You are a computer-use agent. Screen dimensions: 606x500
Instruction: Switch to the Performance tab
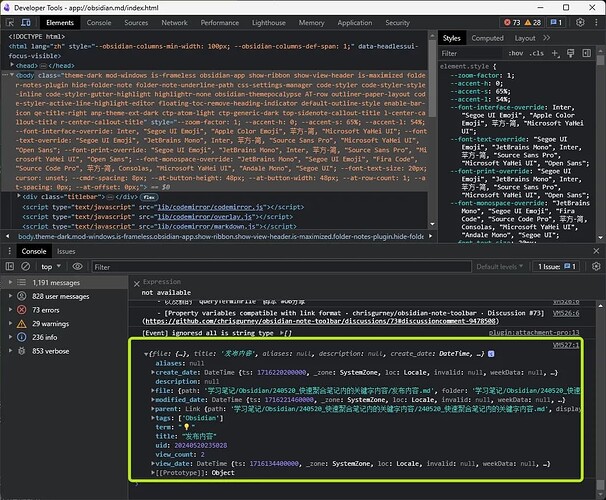click(220, 22)
